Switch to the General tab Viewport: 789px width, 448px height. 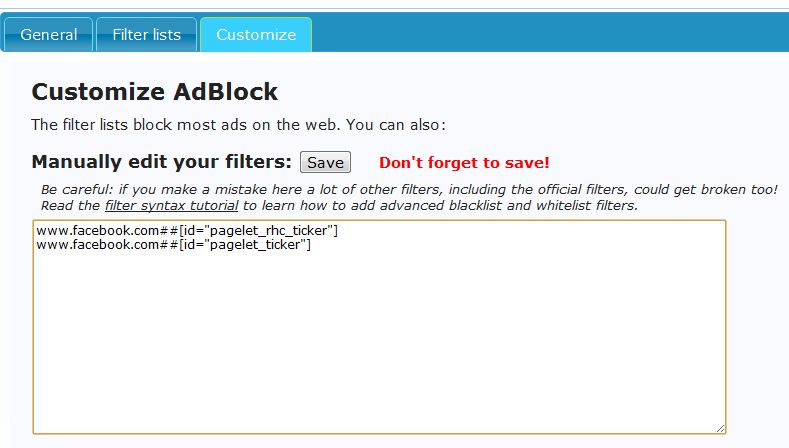click(48, 34)
